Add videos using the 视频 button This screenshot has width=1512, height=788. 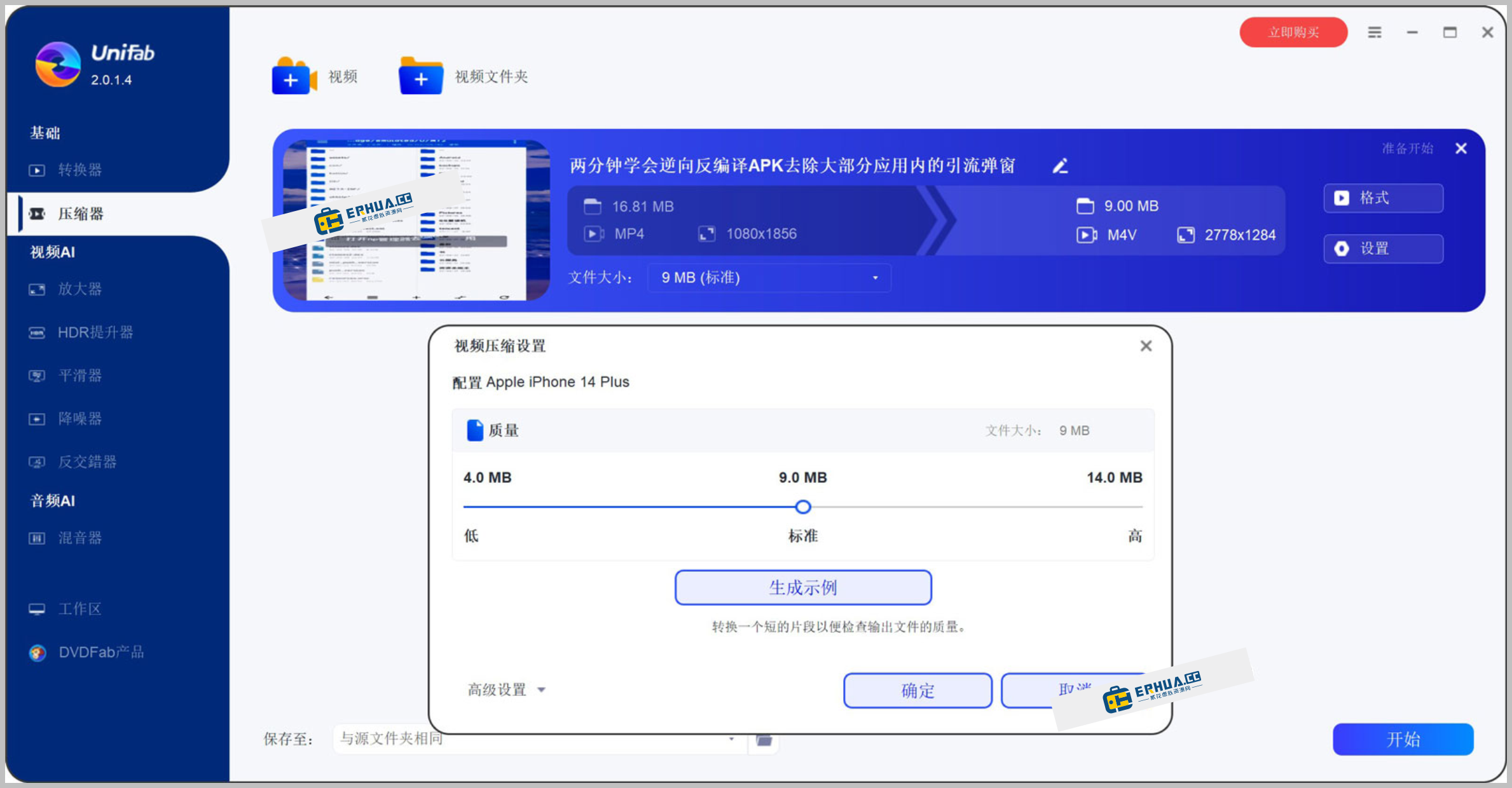(x=316, y=76)
